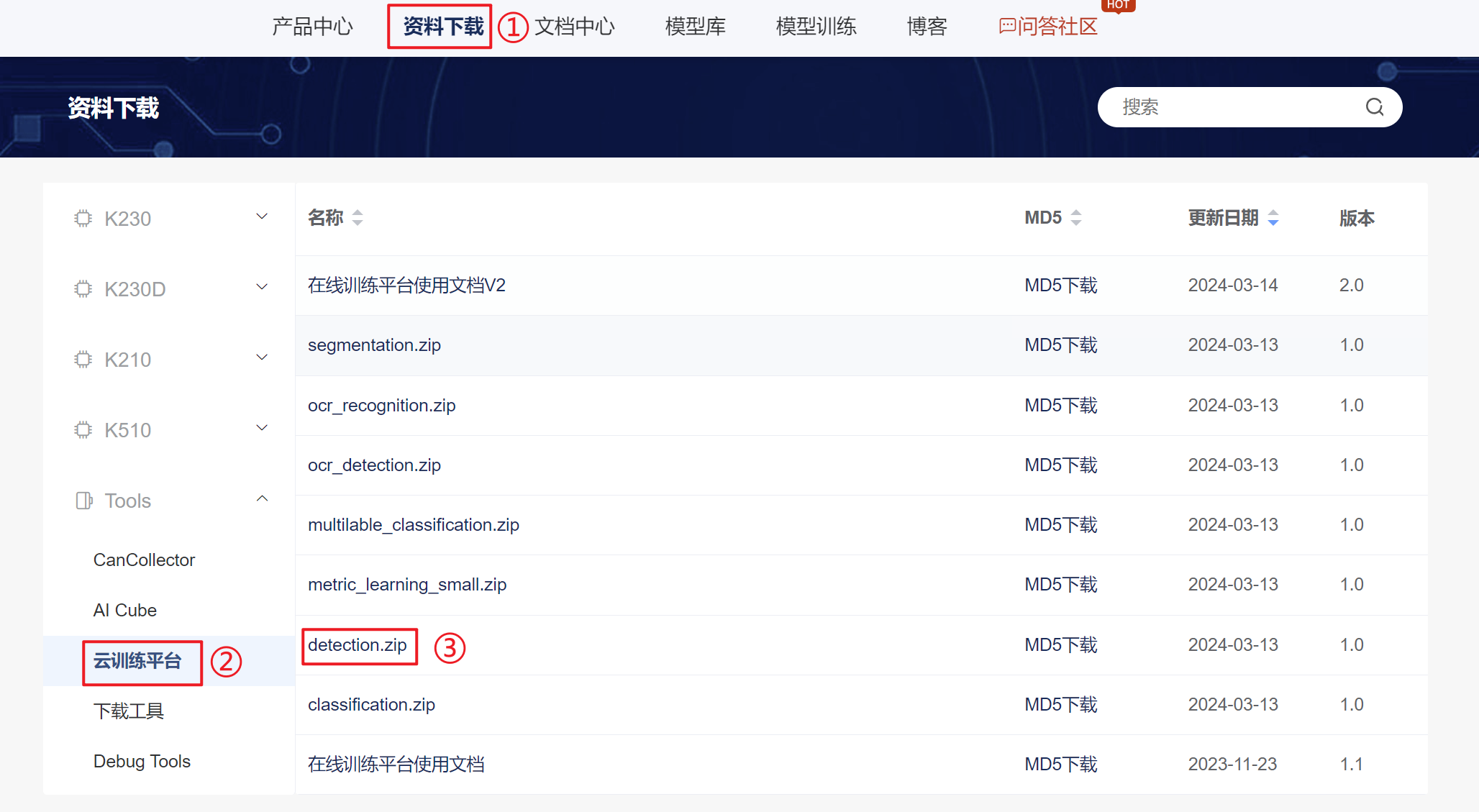
Task: Sort by 名称 column arrows
Action: (x=358, y=217)
